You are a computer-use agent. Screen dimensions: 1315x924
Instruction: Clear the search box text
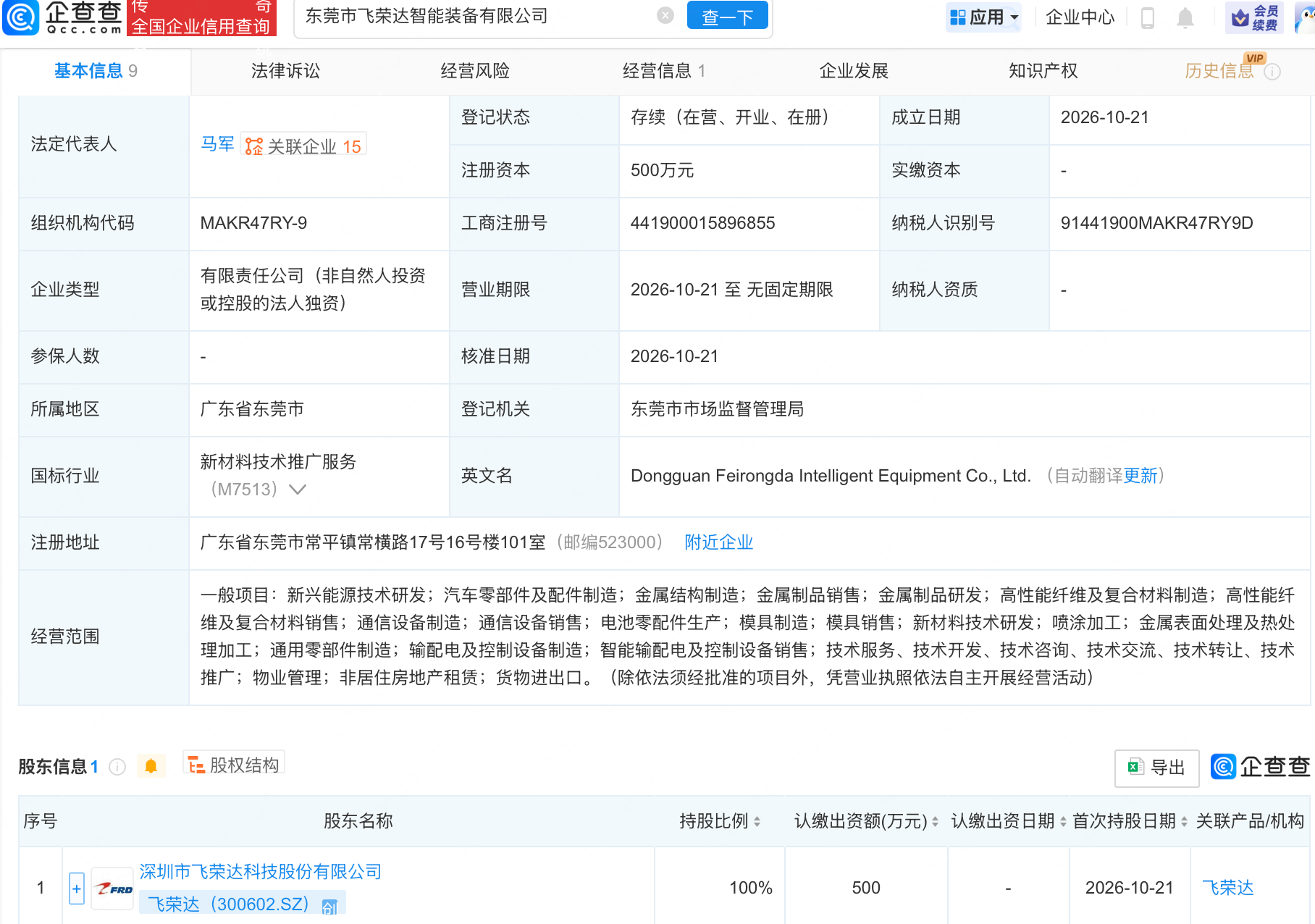(x=665, y=16)
